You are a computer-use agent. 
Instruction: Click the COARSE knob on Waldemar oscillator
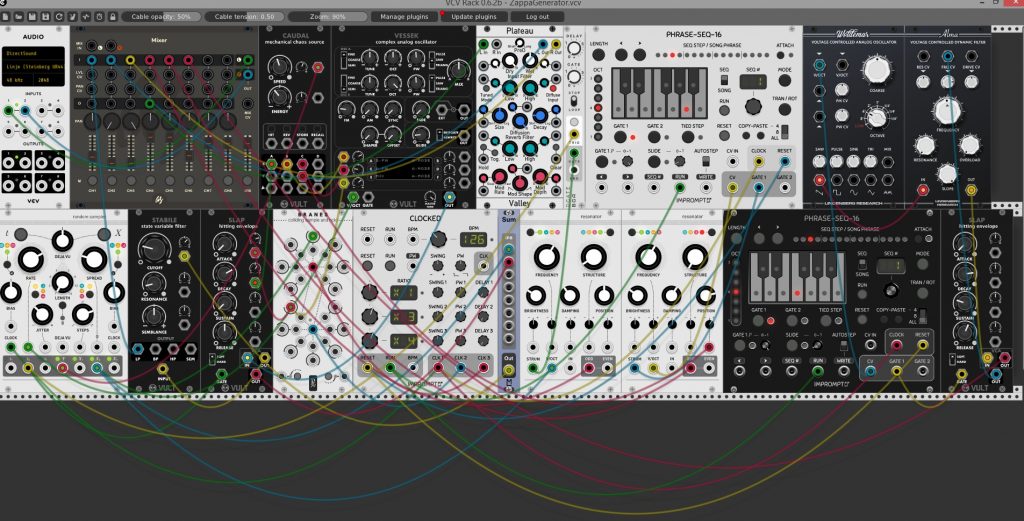(x=876, y=69)
